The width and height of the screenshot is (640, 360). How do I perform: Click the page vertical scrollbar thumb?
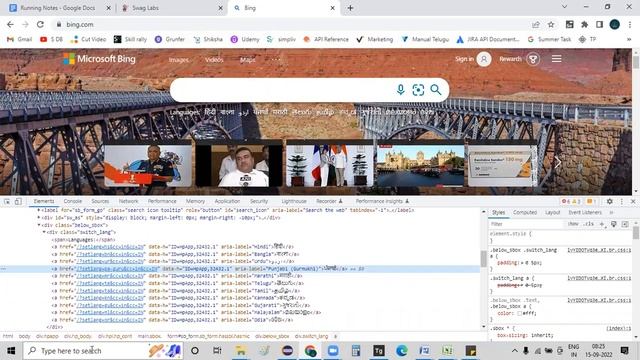point(636,62)
